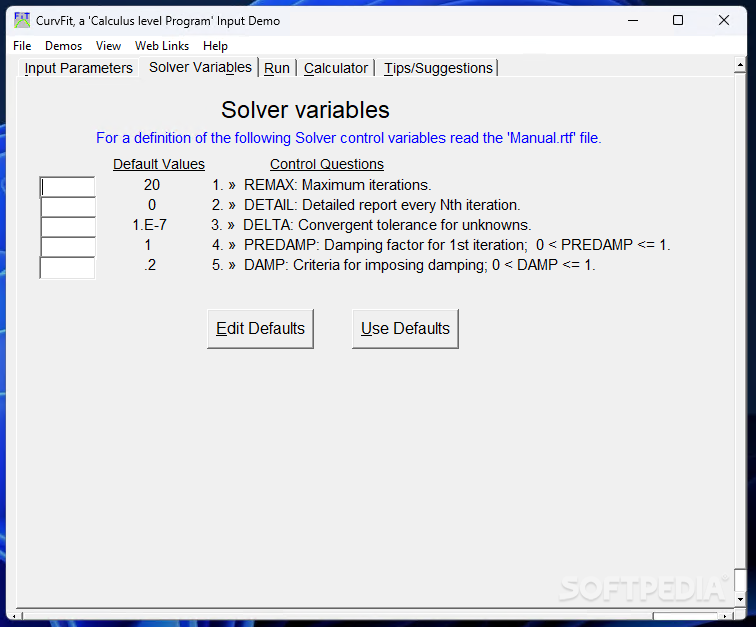Click the CurvFit application icon in title bar
The image size is (756, 627).
[22, 20]
